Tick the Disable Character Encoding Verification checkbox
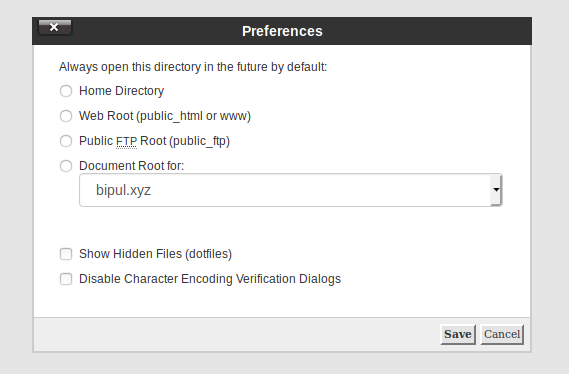 (66, 279)
